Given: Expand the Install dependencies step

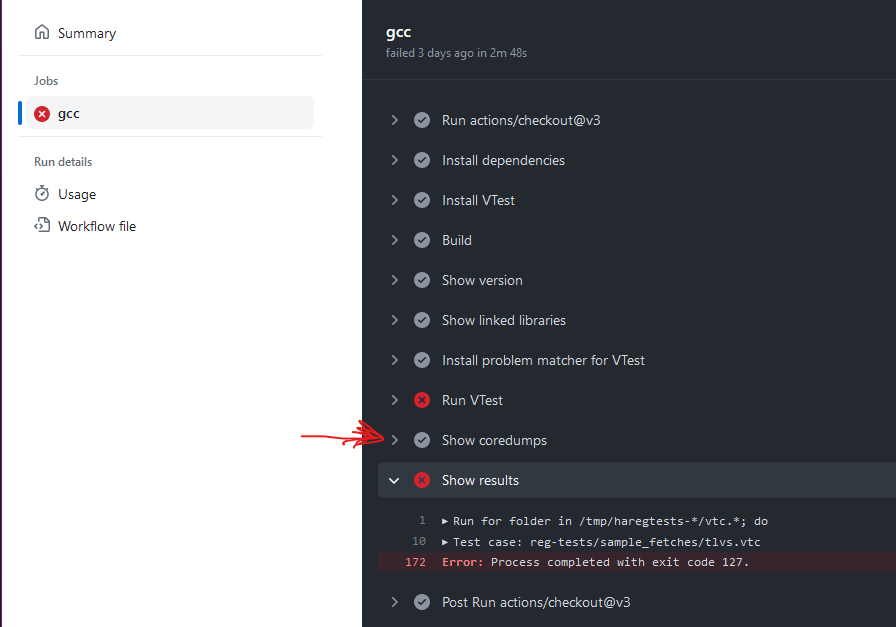Looking at the screenshot, I should pos(394,160).
